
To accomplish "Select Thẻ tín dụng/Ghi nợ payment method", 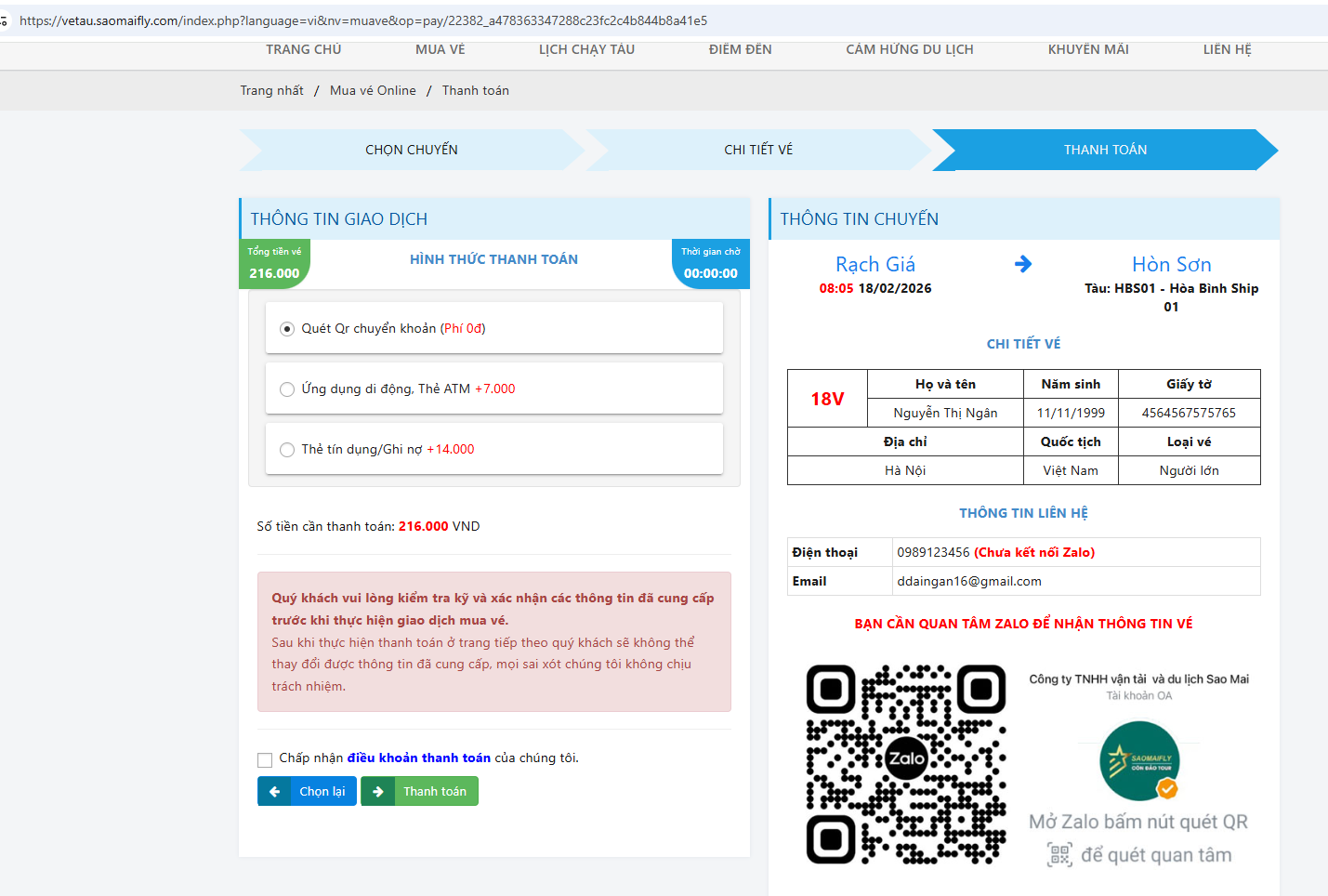I will tap(287, 450).
